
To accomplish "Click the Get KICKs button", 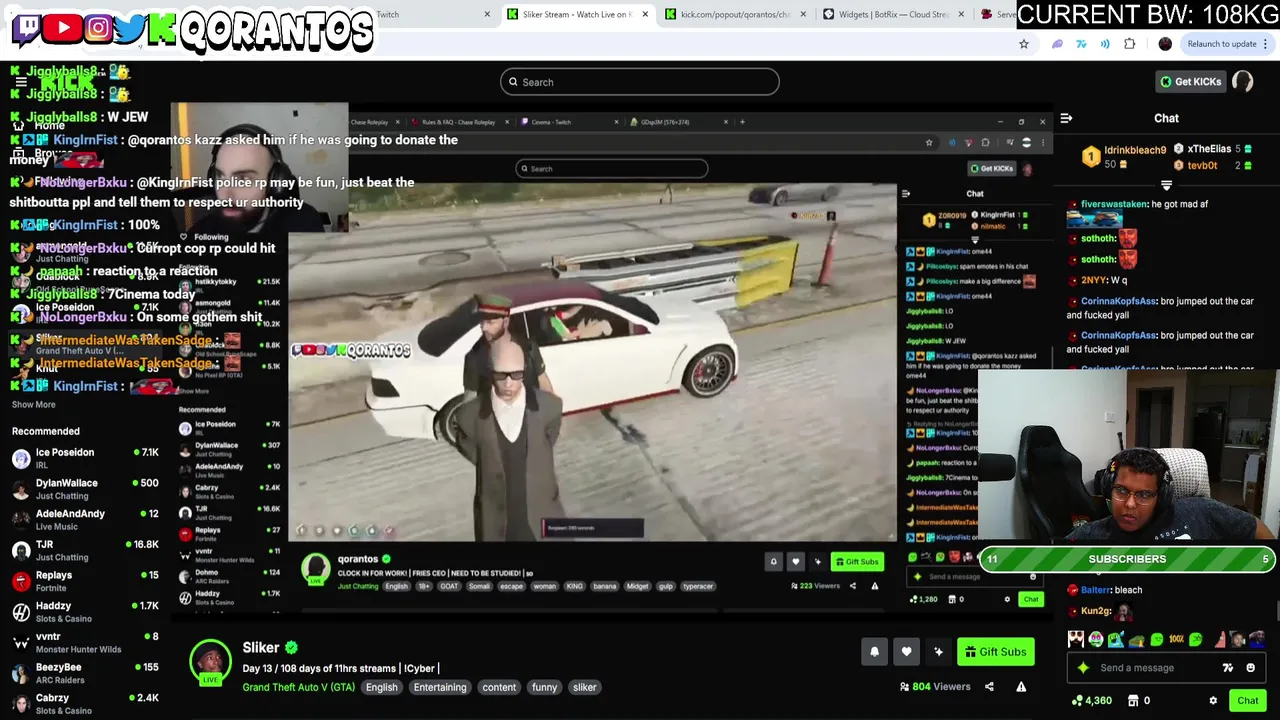I will point(1190,82).
